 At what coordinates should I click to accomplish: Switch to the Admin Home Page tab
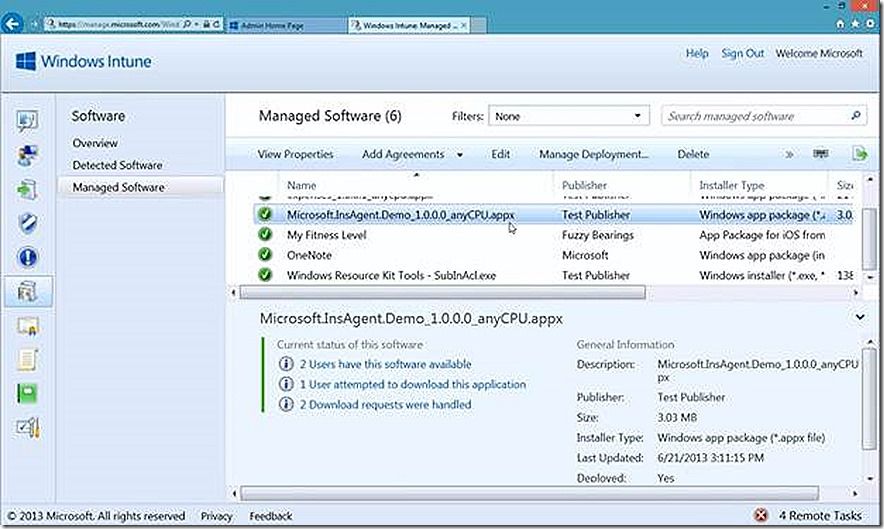pos(286,25)
